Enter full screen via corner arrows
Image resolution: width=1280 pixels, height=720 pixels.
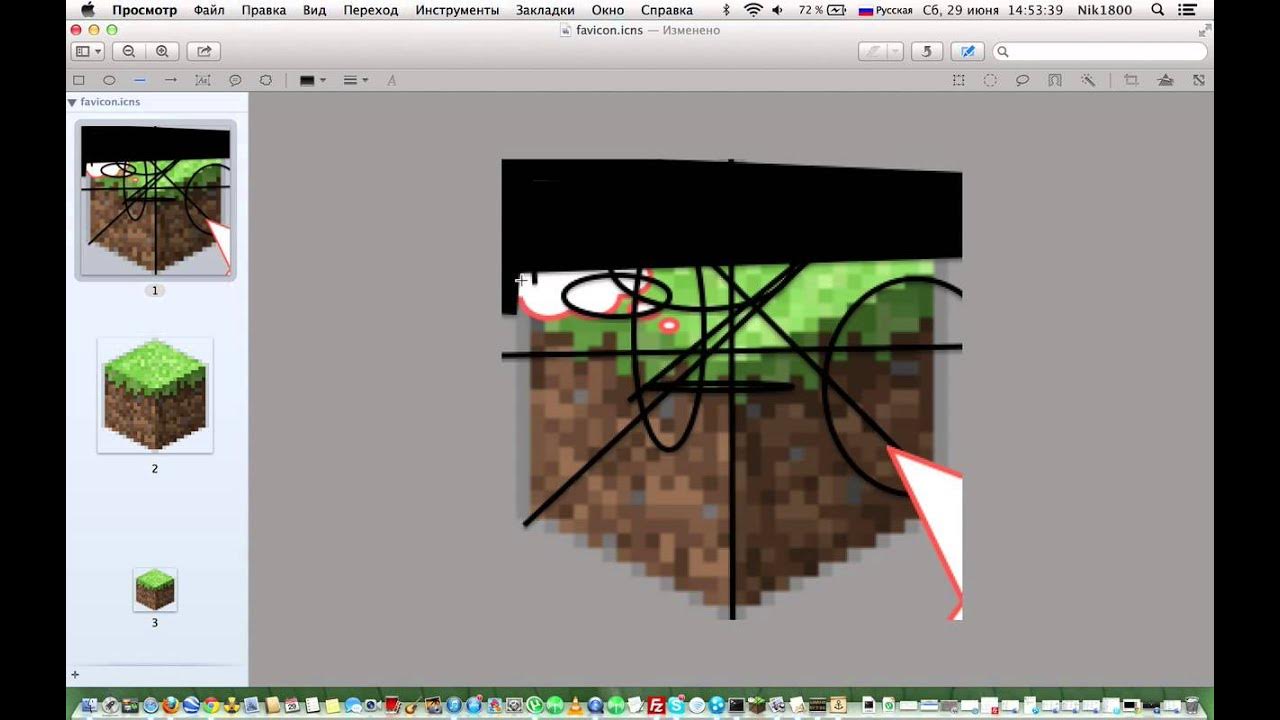pyautogui.click(x=1203, y=30)
